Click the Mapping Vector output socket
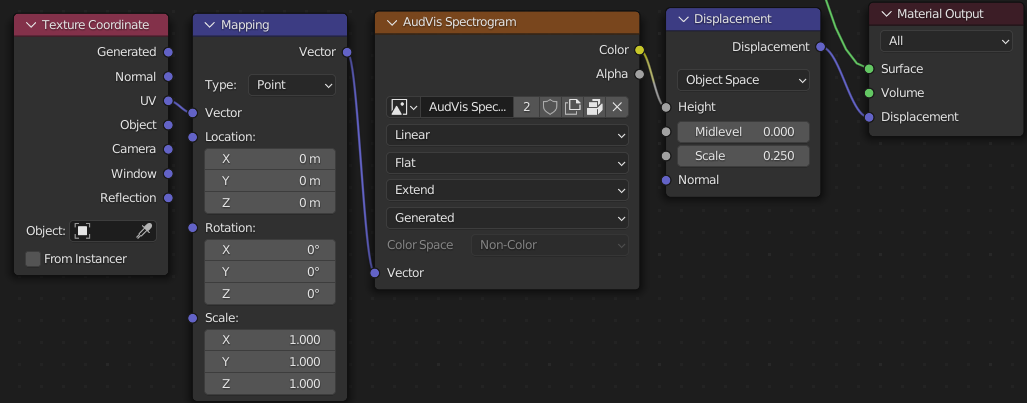 click(347, 52)
